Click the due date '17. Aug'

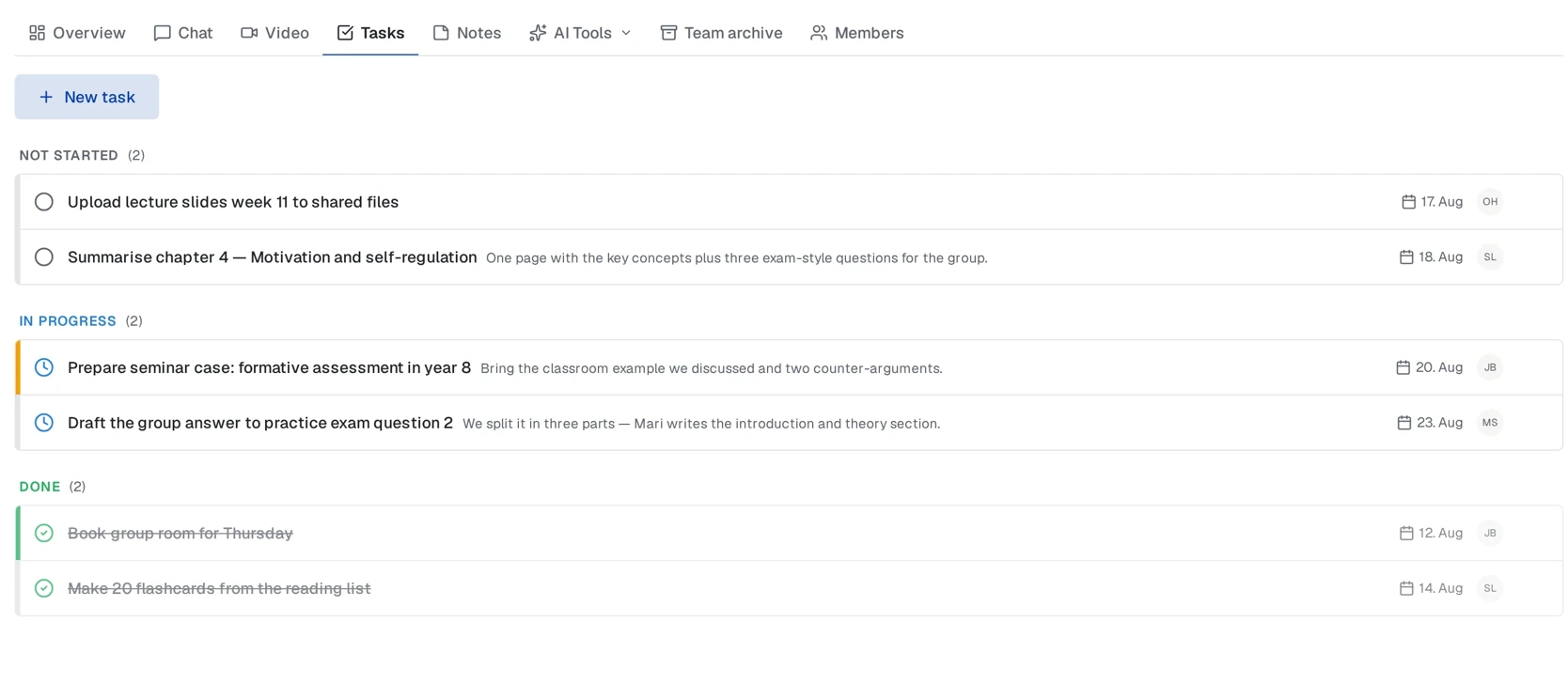(x=1442, y=202)
